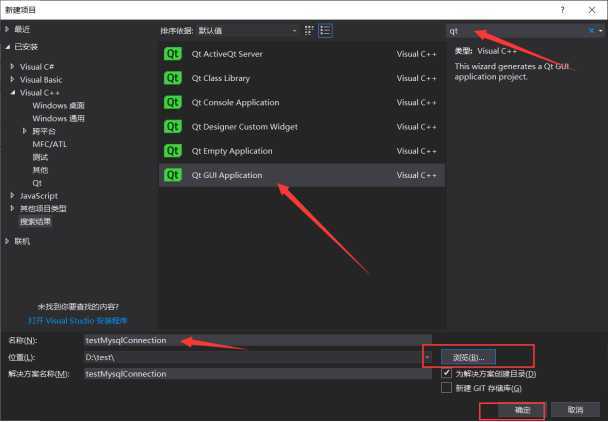Choose the Qt Empty Application row label
The height and width of the screenshot is (422, 609).
[x=232, y=151]
